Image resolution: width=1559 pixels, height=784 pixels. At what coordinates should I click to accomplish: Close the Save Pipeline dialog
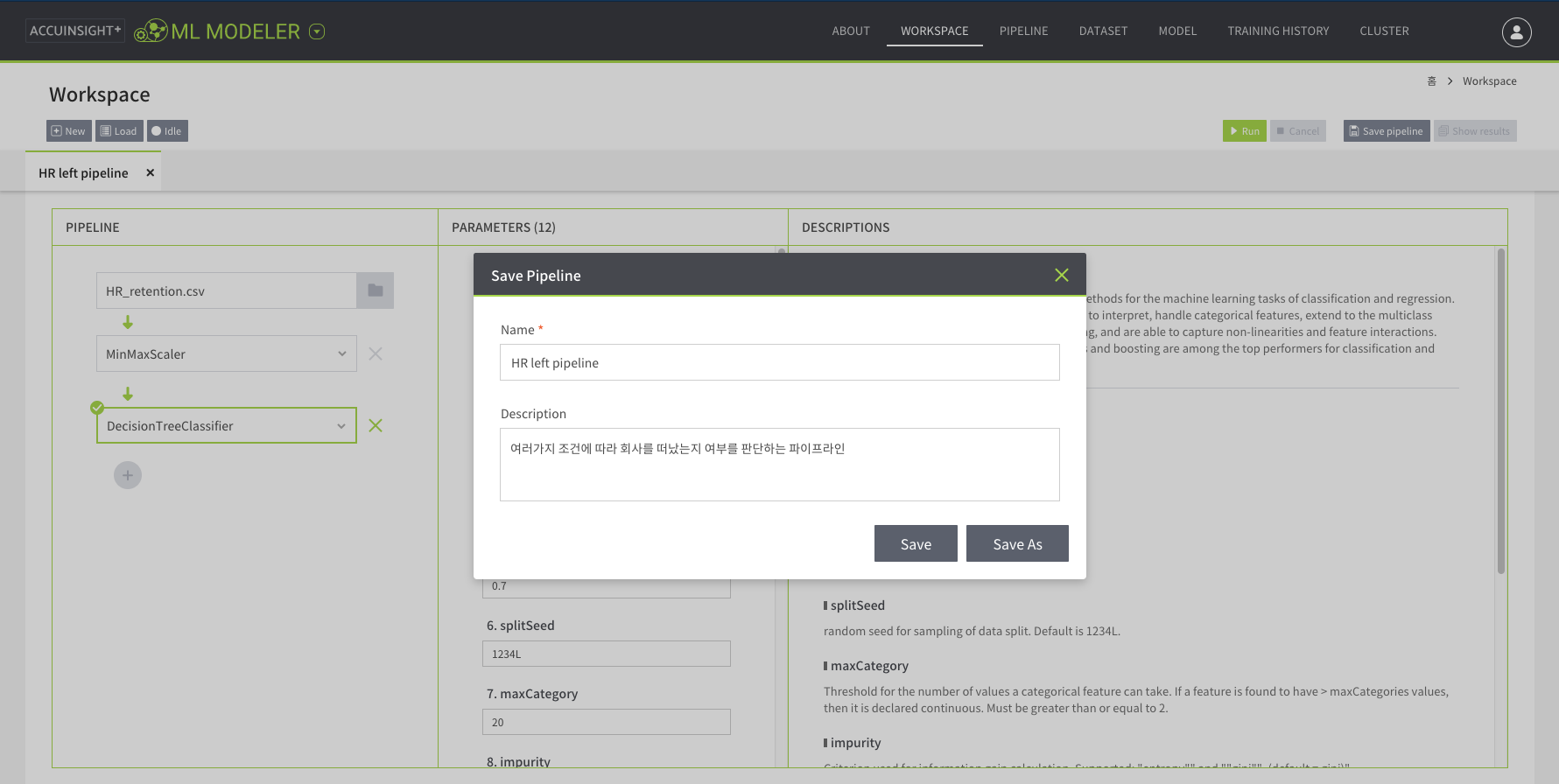[x=1062, y=275]
